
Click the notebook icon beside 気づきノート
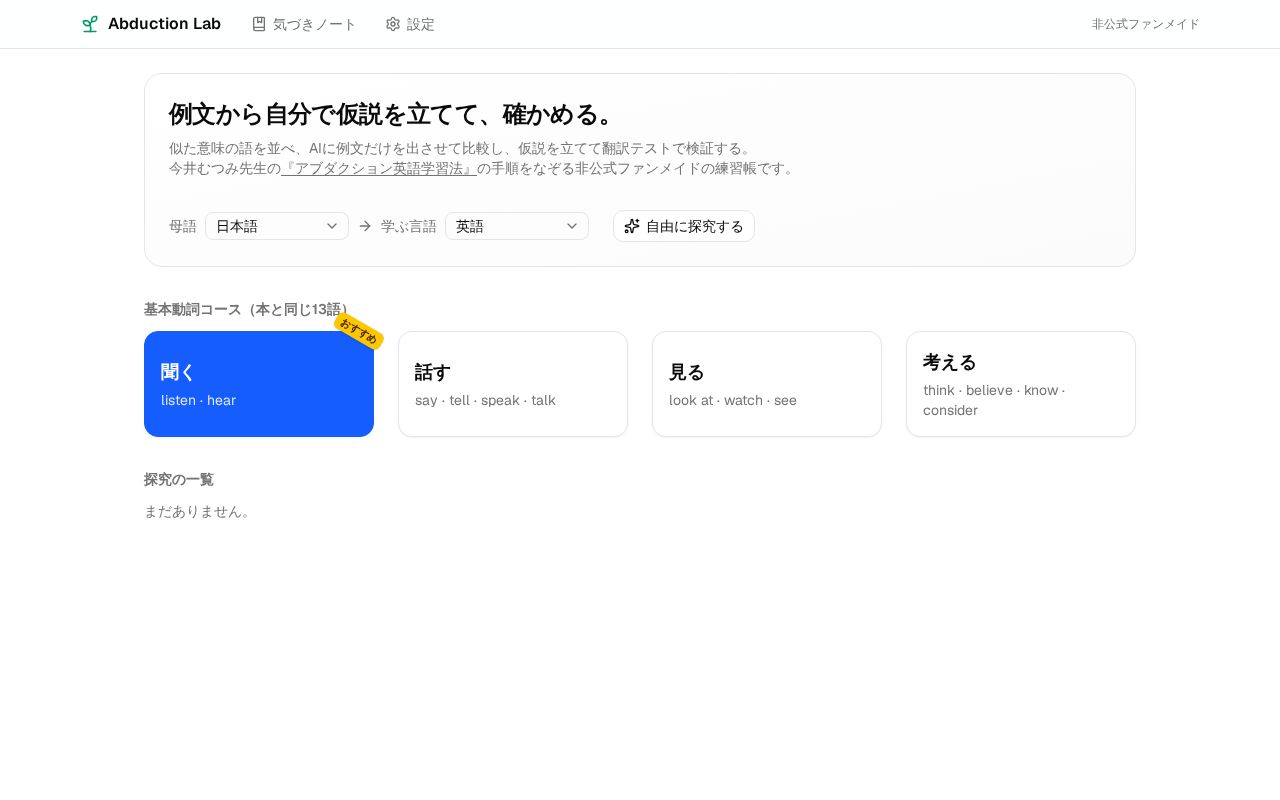259,24
